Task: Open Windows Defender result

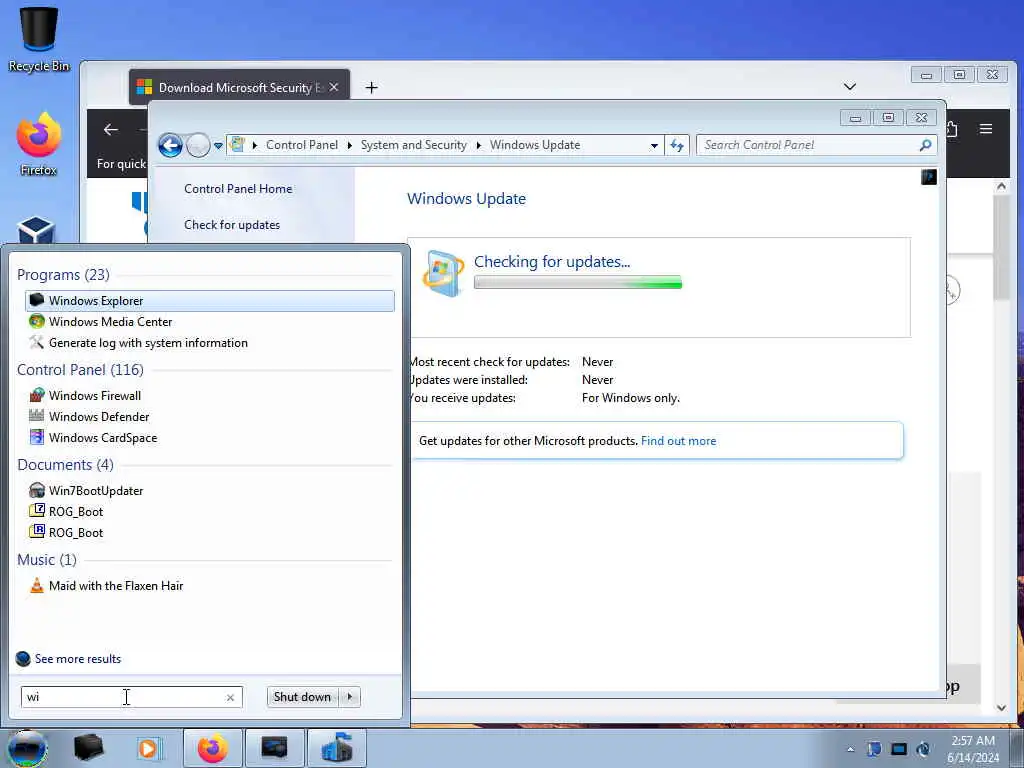Action: [210, 417]
